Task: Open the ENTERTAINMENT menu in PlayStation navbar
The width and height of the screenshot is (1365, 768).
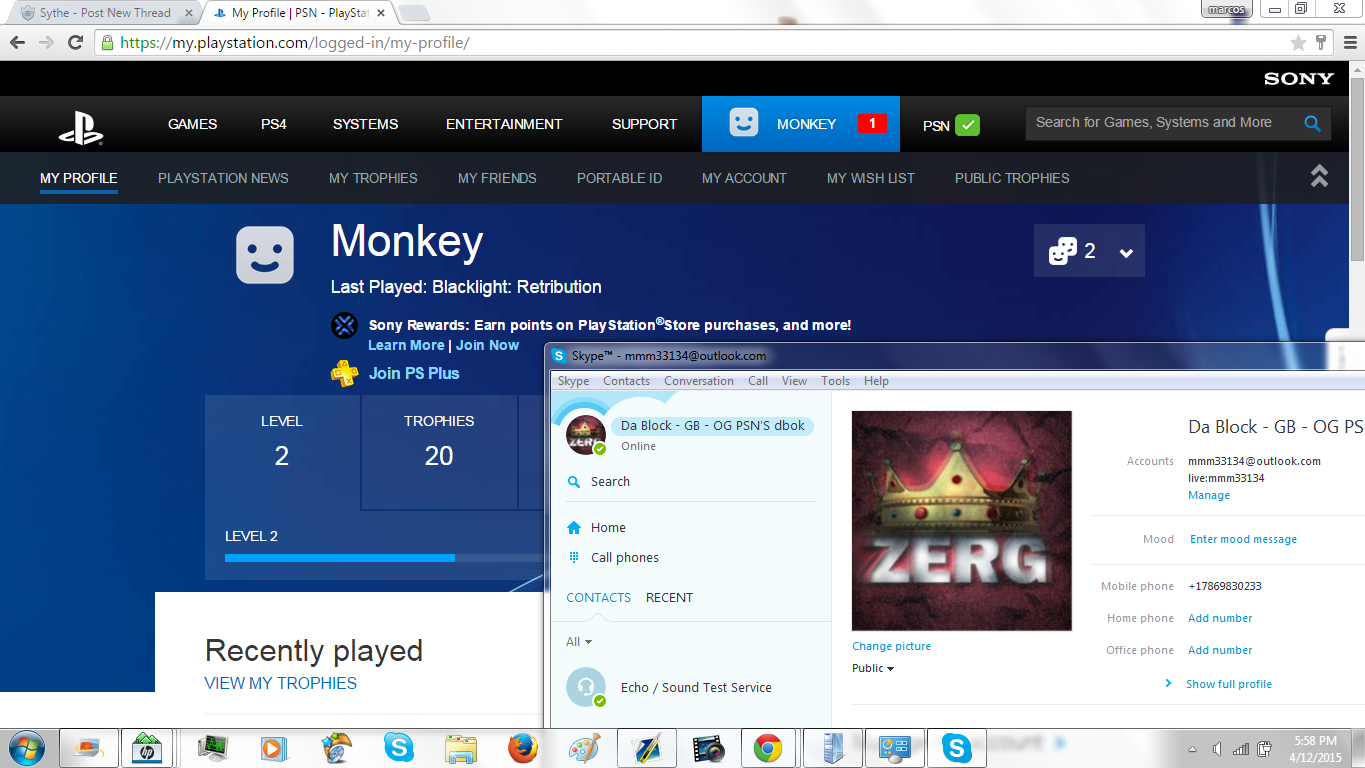Action: pos(504,124)
